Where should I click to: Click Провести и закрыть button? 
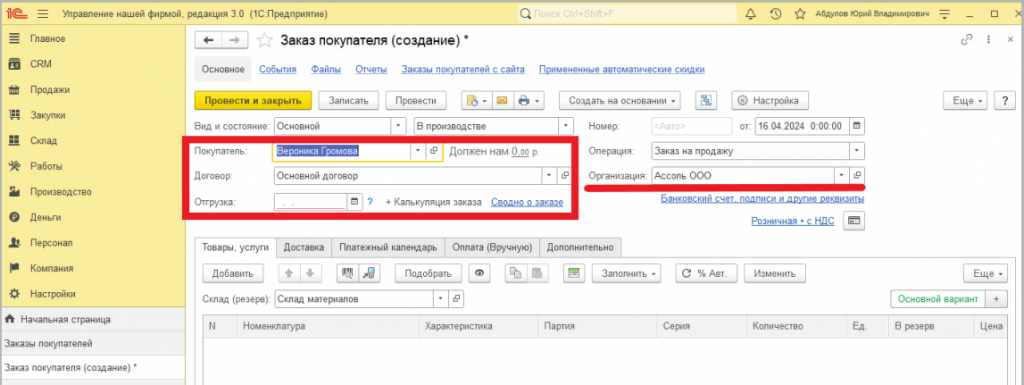pos(253,100)
